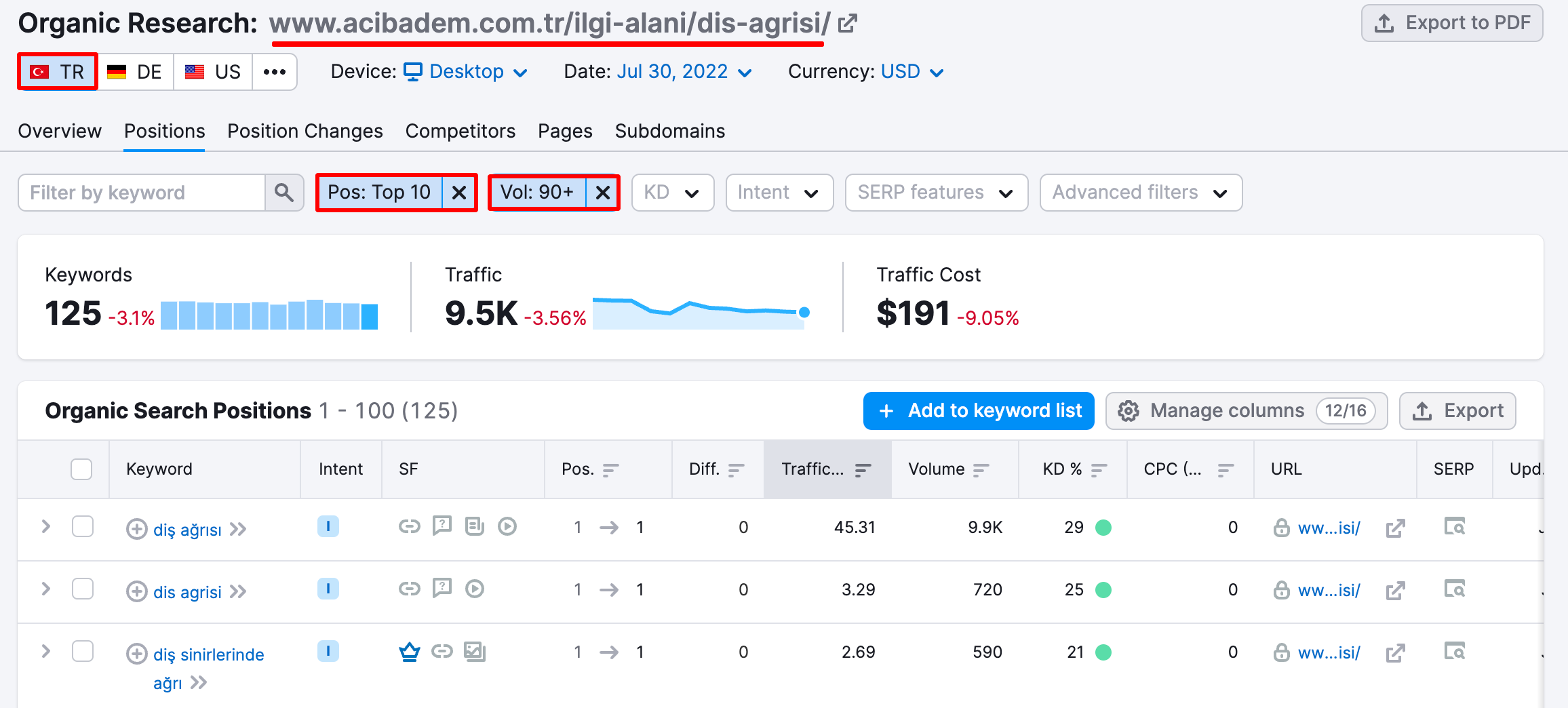
Task: Click the latest point on Traffic trend chart
Action: pyautogui.click(x=804, y=312)
